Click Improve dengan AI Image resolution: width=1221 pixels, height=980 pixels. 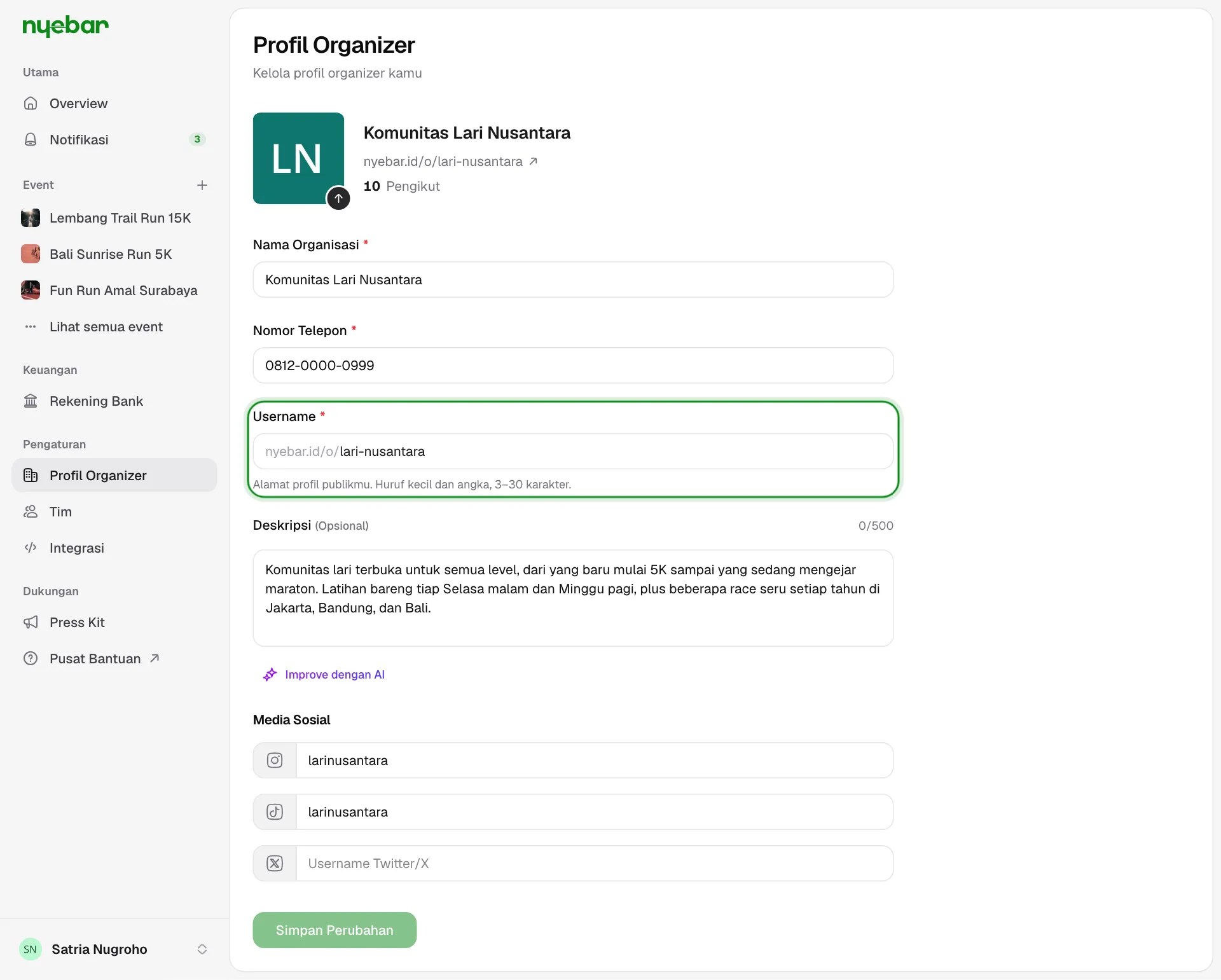coord(324,675)
